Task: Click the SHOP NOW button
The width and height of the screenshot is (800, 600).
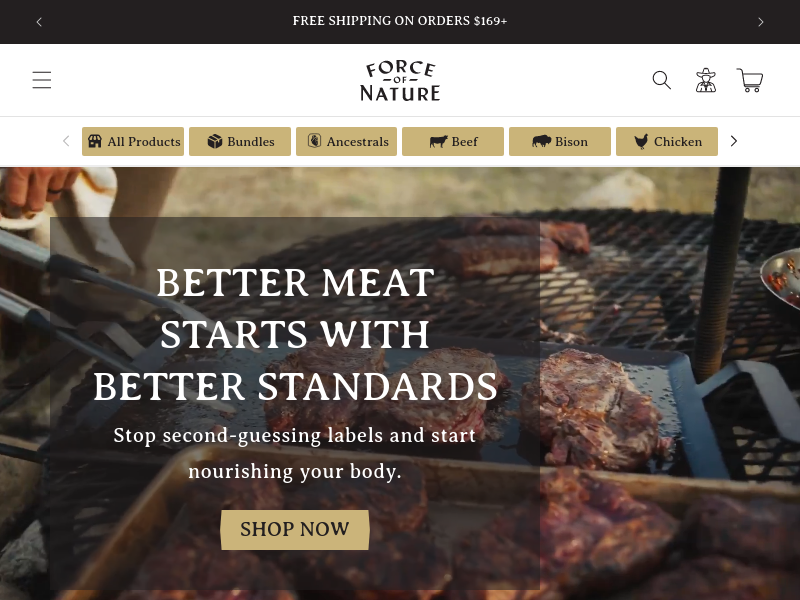Action: pos(295,530)
